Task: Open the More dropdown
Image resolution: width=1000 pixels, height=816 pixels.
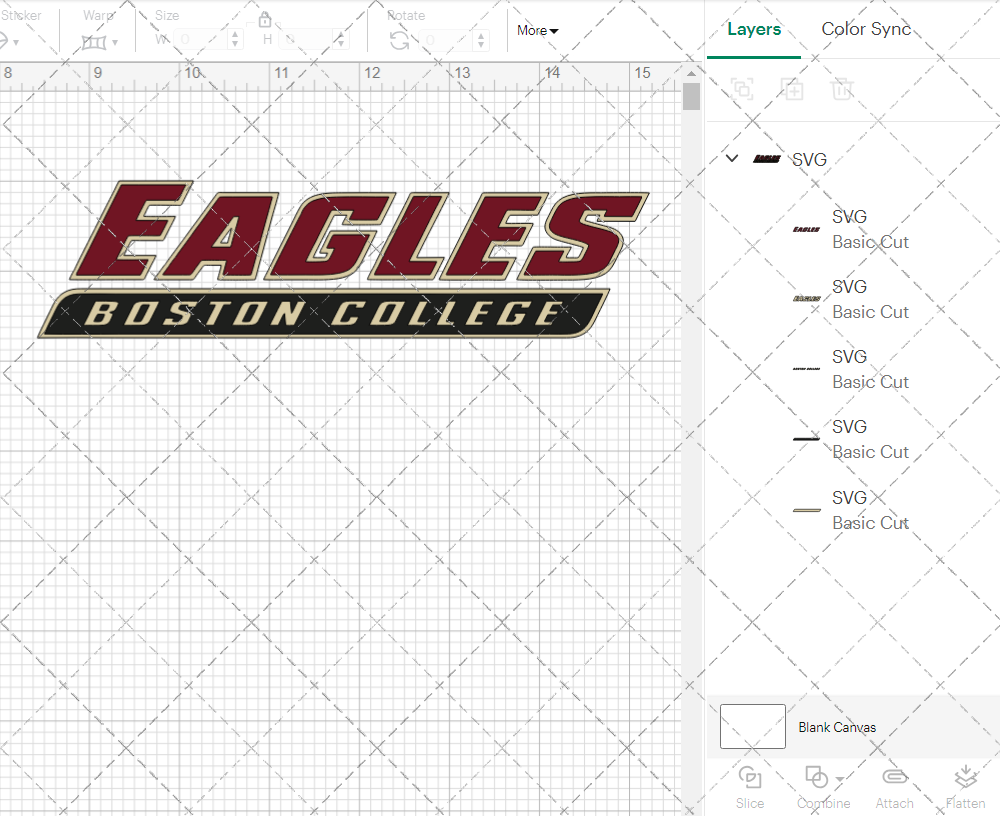Action: pyautogui.click(x=537, y=31)
